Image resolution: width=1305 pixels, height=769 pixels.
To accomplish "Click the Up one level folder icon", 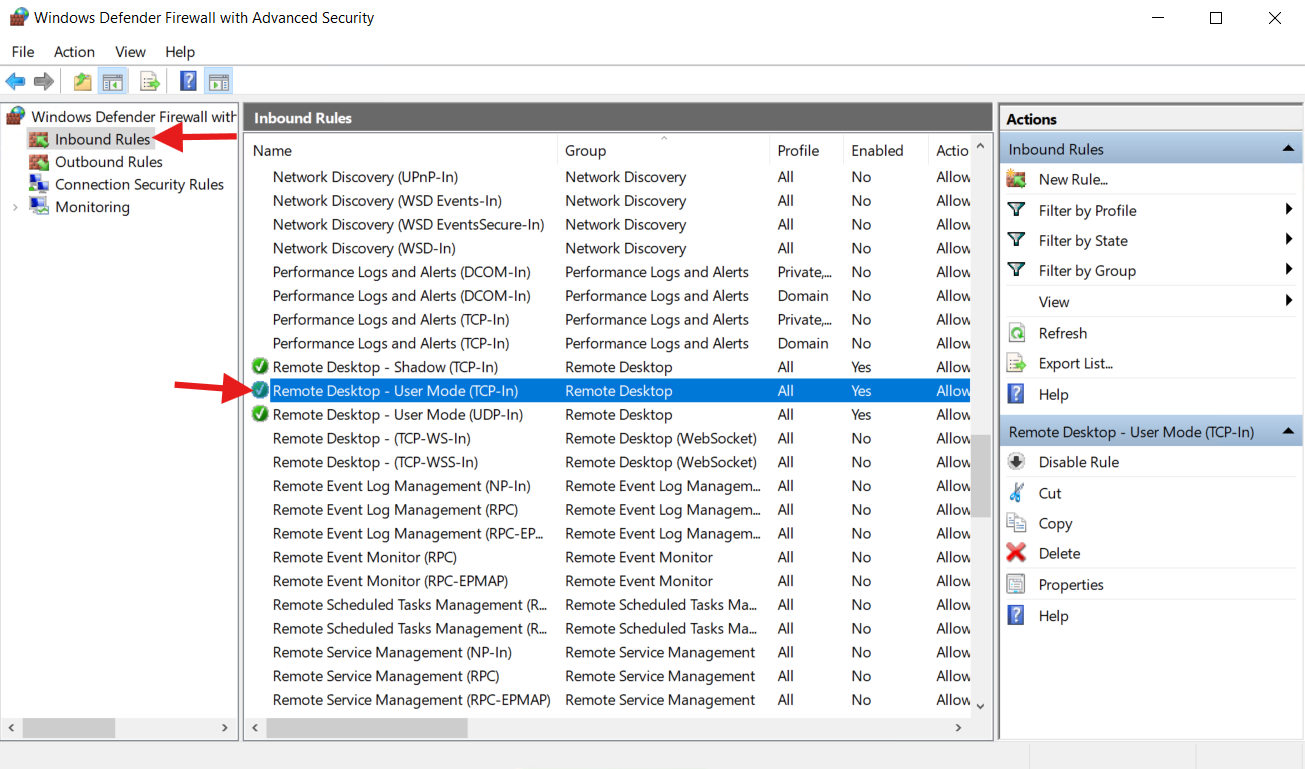I will pos(83,81).
